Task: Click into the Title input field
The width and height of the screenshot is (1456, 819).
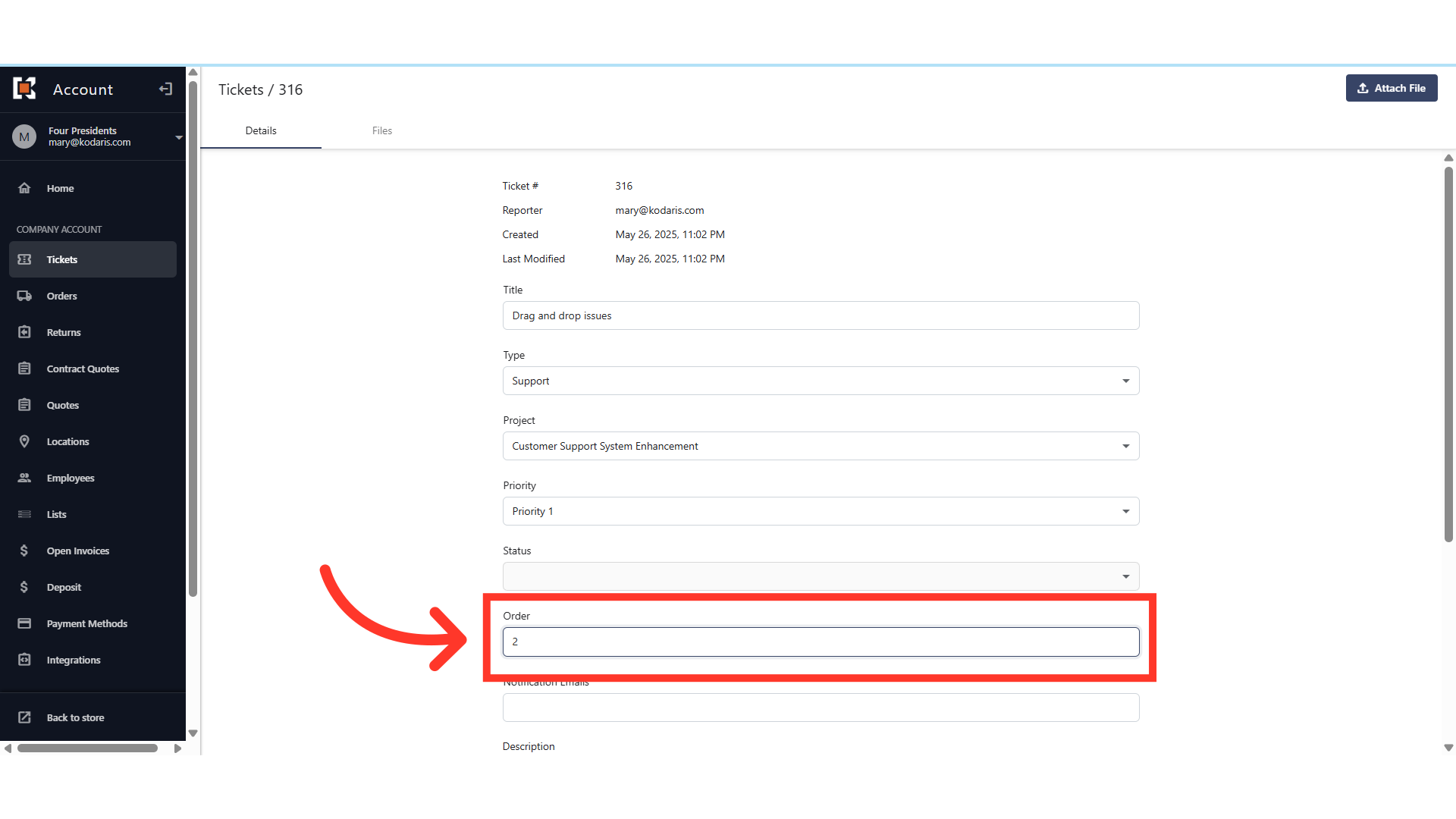Action: point(821,315)
